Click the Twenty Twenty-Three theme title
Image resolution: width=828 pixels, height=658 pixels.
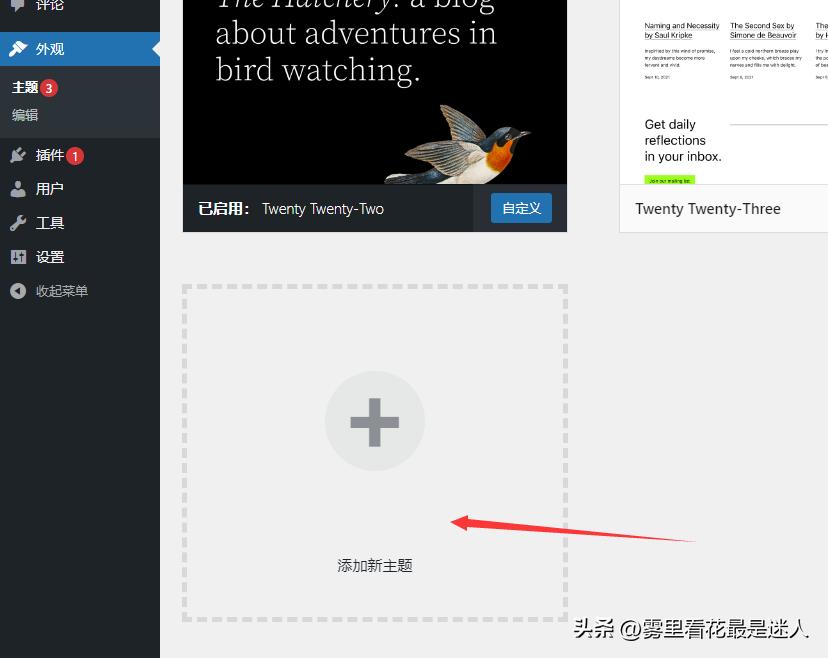pos(708,209)
